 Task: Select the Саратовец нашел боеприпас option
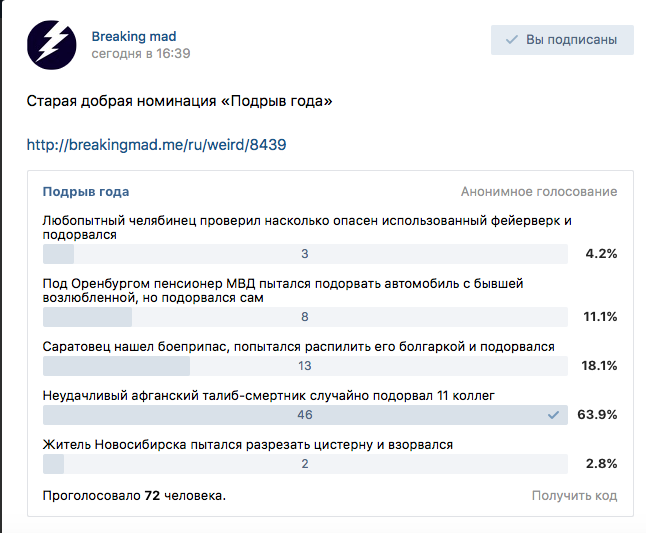click(x=298, y=347)
